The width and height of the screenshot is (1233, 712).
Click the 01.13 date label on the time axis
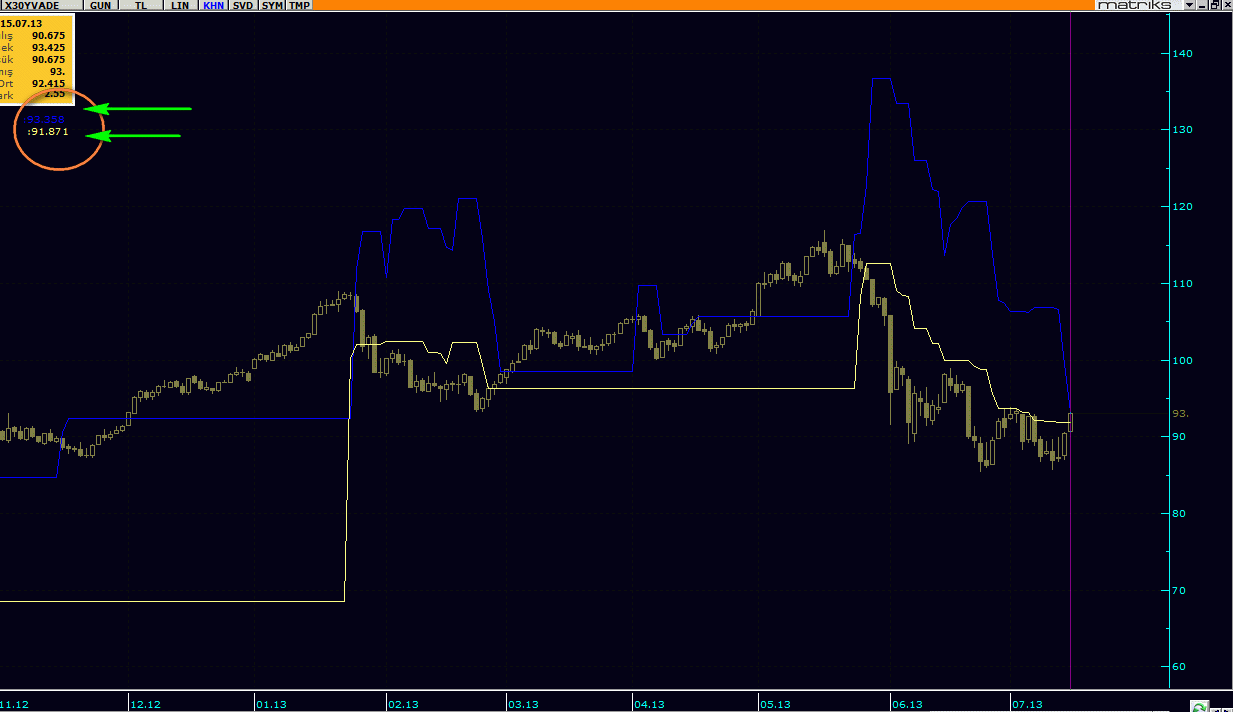coord(271,704)
